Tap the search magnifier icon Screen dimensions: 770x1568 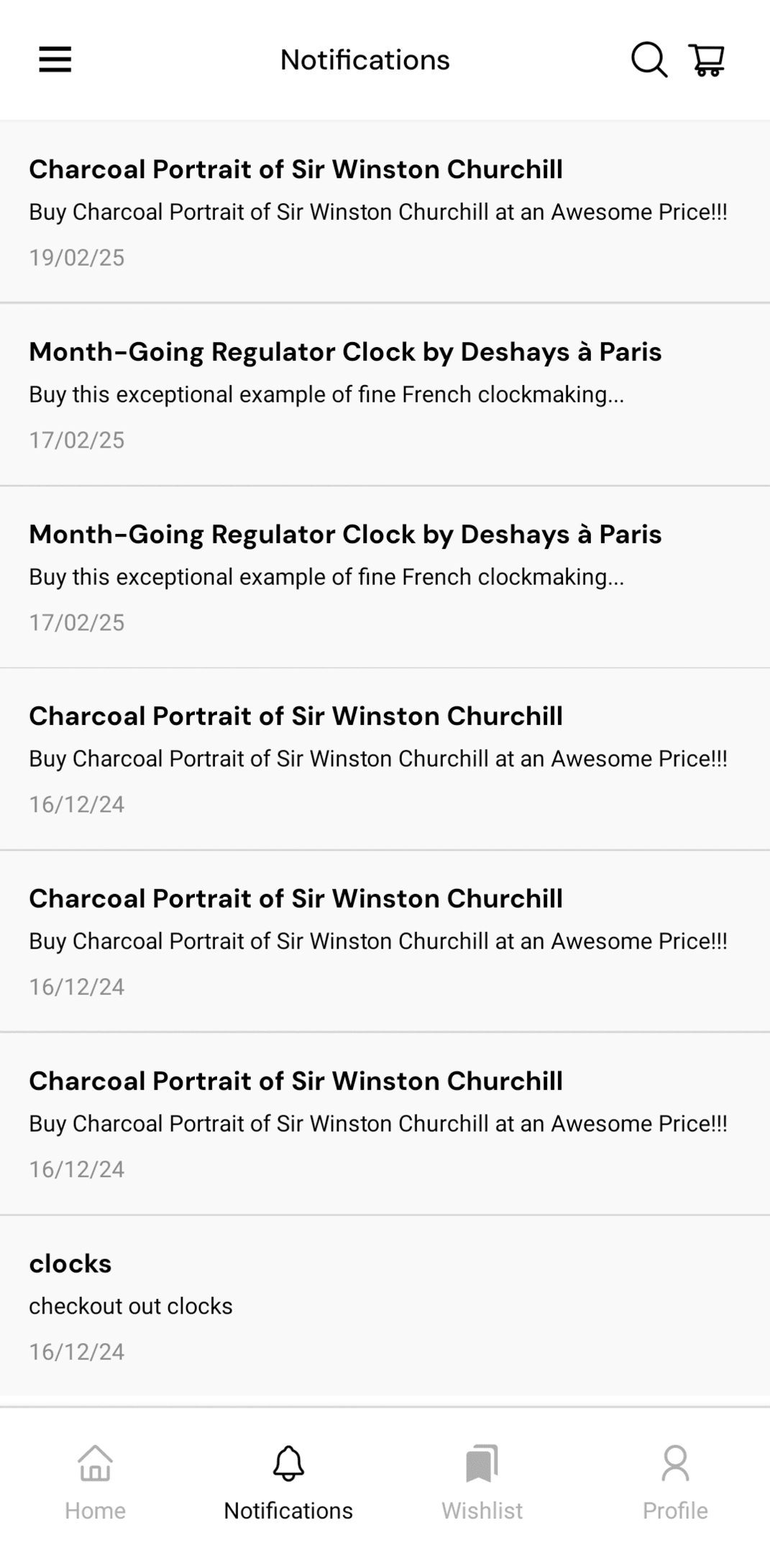pyautogui.click(x=648, y=60)
